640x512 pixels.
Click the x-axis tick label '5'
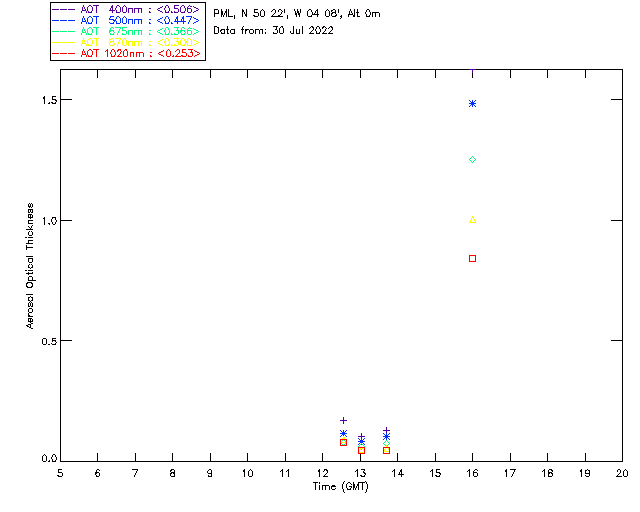point(60,473)
